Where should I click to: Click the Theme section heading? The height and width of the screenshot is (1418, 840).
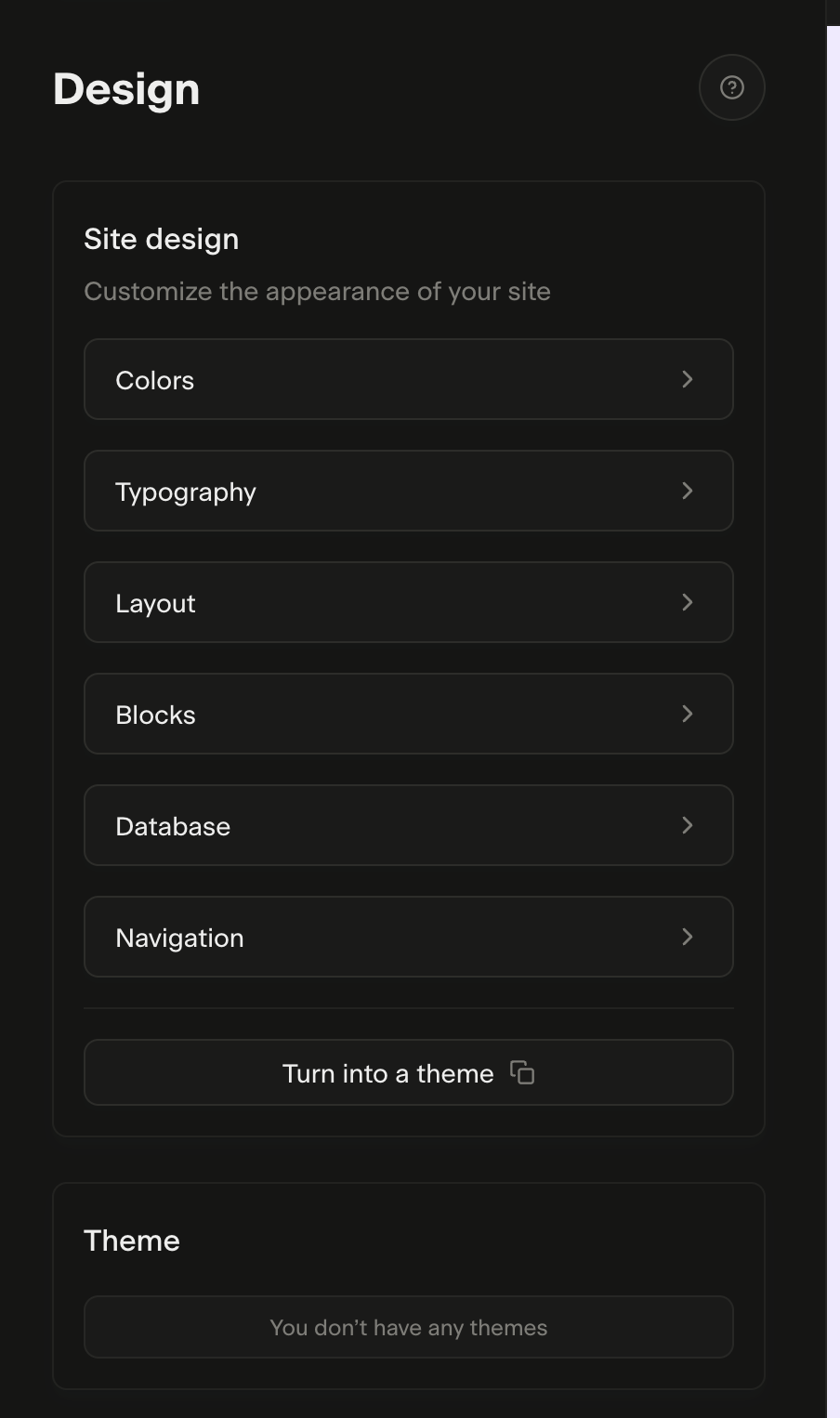[132, 1241]
